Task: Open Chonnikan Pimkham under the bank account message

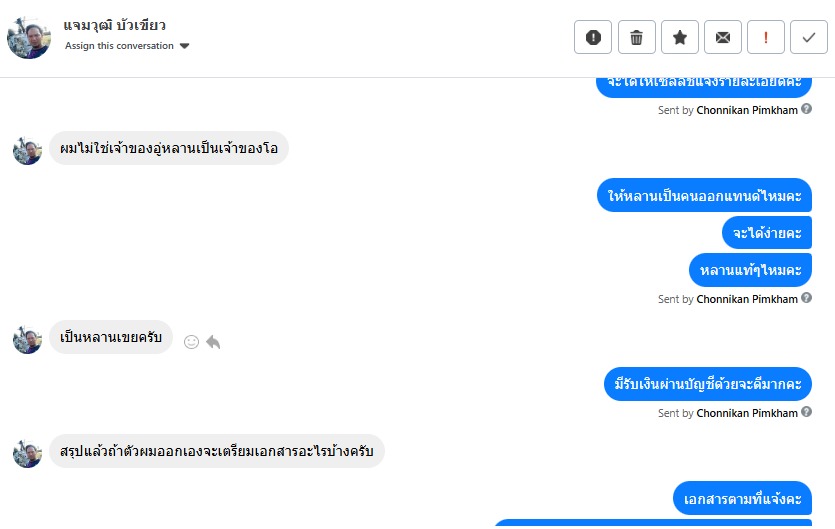Action: point(747,413)
